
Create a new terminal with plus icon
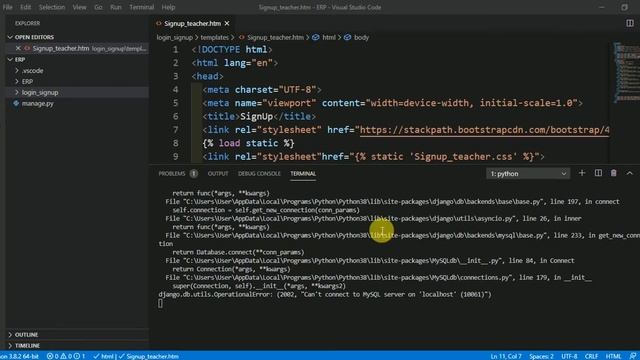click(582, 173)
